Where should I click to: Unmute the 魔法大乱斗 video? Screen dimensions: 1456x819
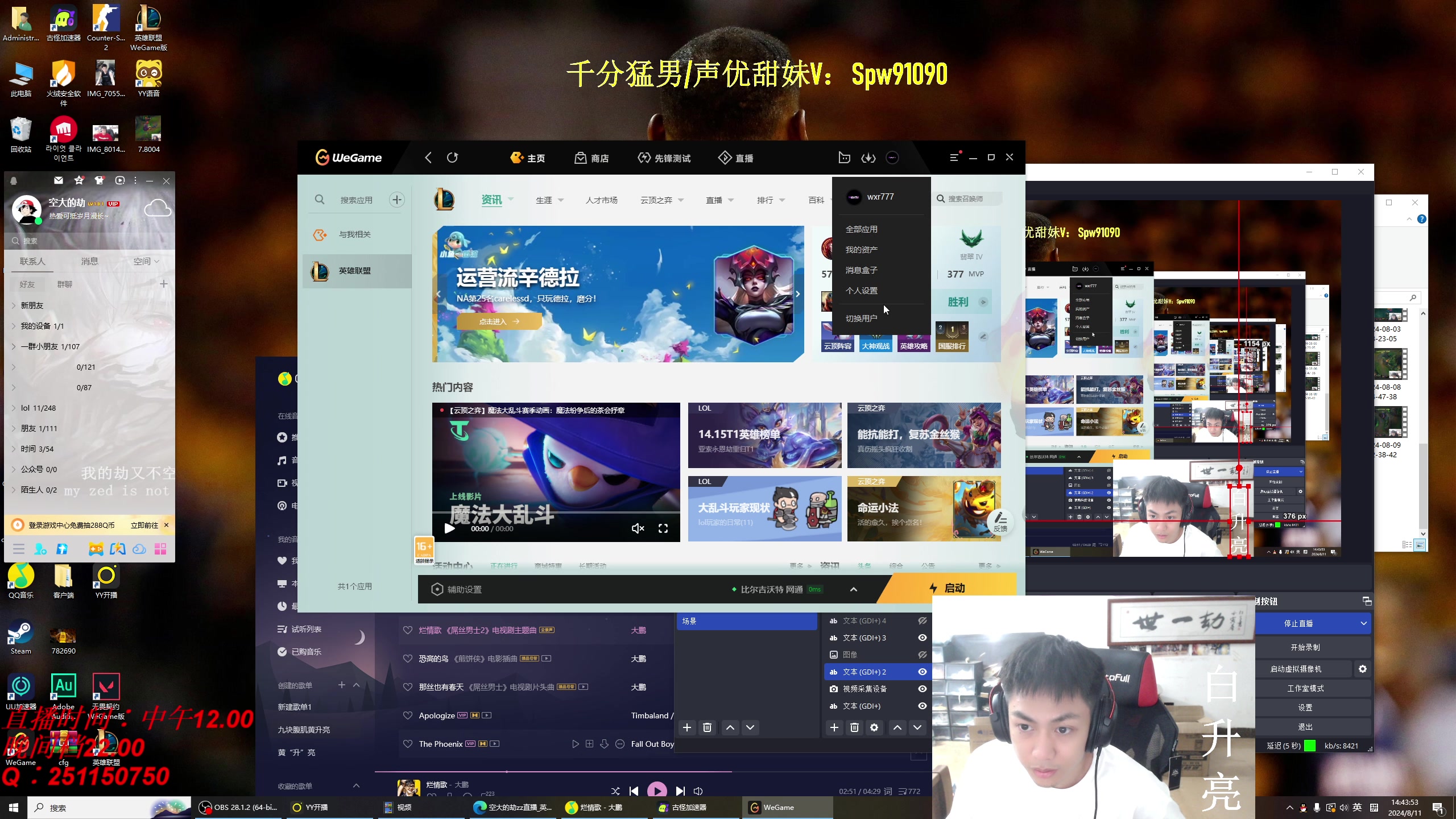(638, 528)
